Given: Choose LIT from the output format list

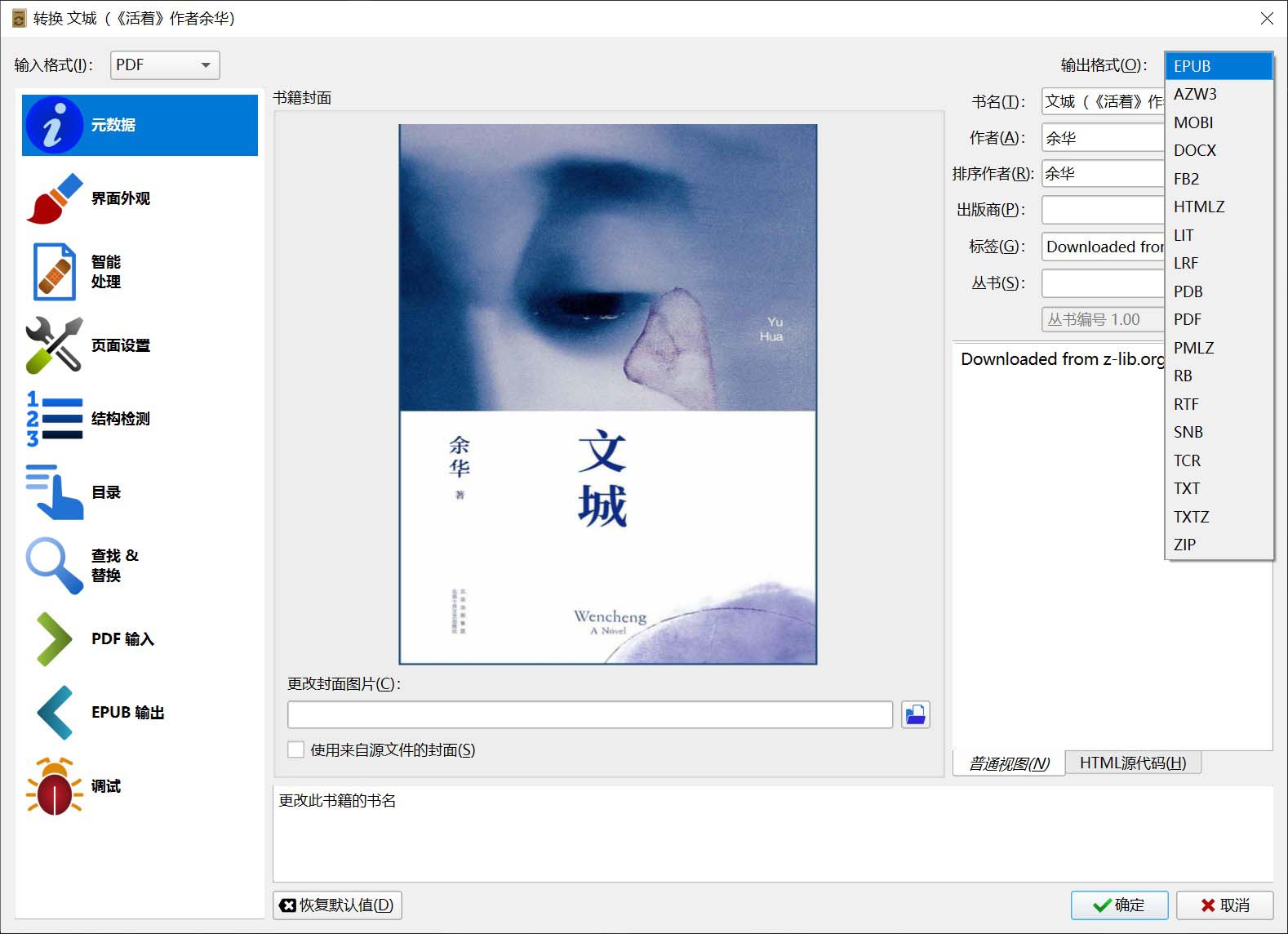Looking at the screenshot, I should 1219,235.
